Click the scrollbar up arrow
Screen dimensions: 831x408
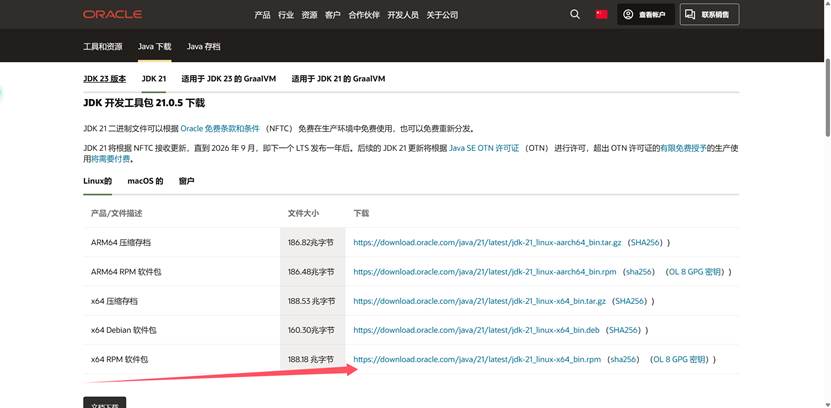pyautogui.click(x=828, y=3)
